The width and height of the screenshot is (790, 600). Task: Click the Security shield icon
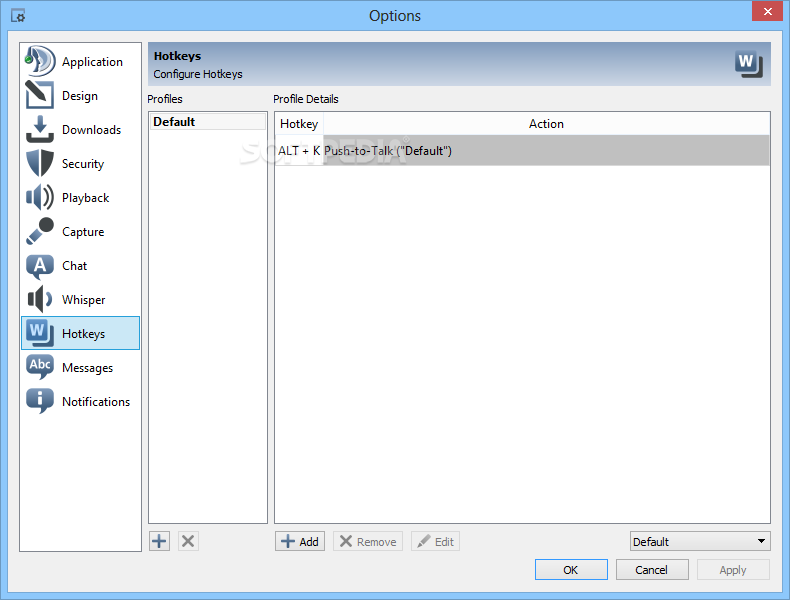[x=40, y=163]
